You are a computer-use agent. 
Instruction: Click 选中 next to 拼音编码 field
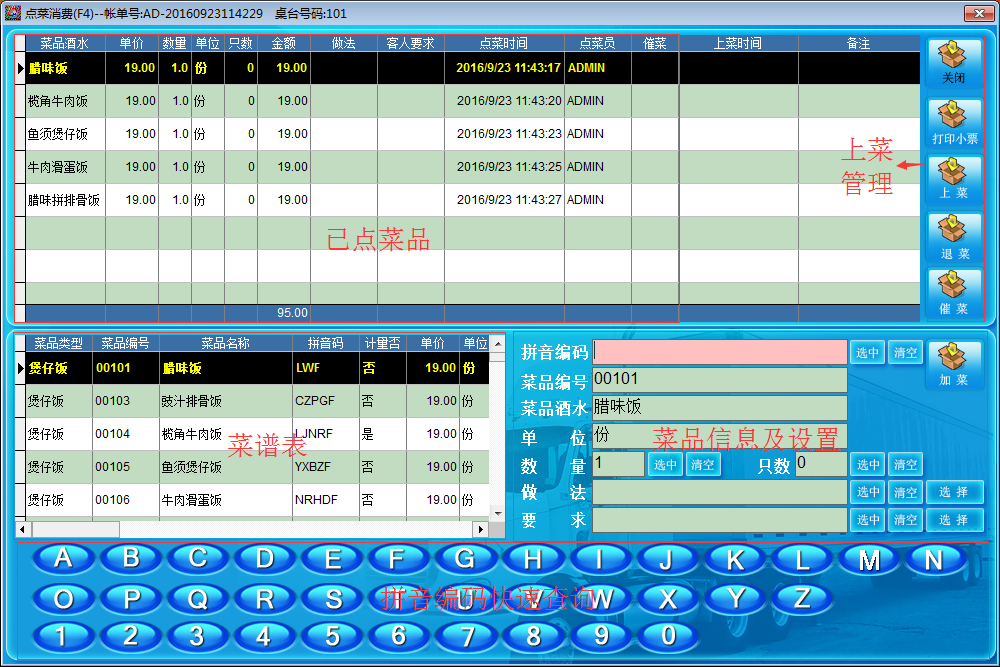point(868,353)
